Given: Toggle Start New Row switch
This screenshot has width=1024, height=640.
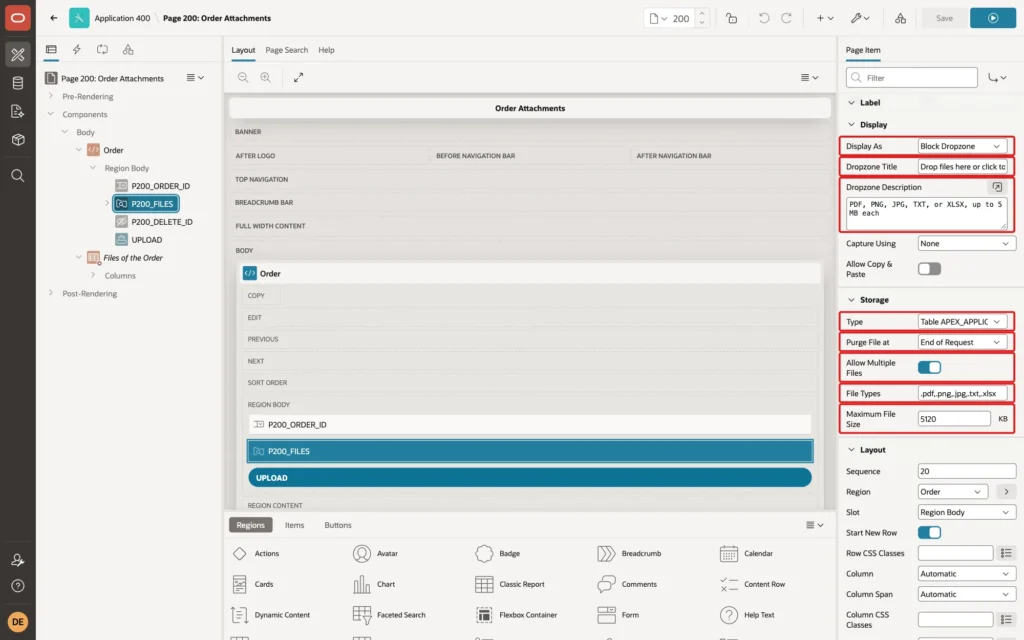Looking at the screenshot, I should pyautogui.click(x=929, y=533).
